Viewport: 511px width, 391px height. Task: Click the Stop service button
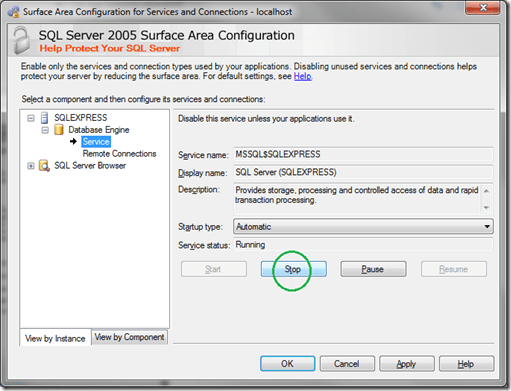(293, 269)
